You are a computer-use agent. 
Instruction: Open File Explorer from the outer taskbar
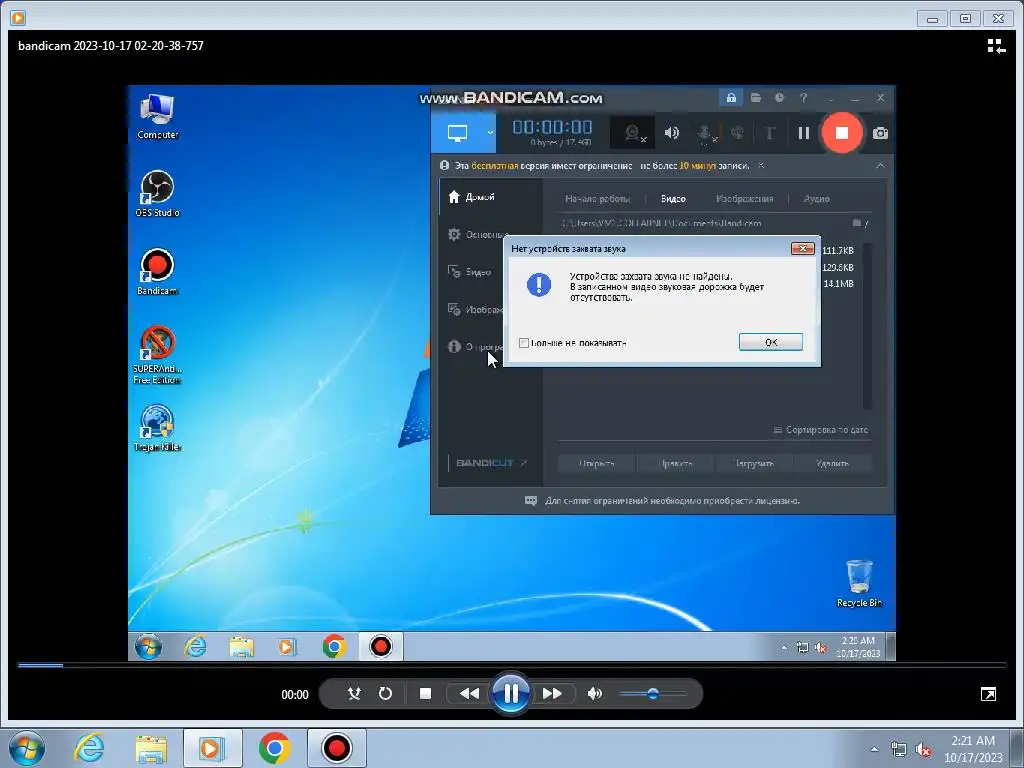click(x=151, y=748)
